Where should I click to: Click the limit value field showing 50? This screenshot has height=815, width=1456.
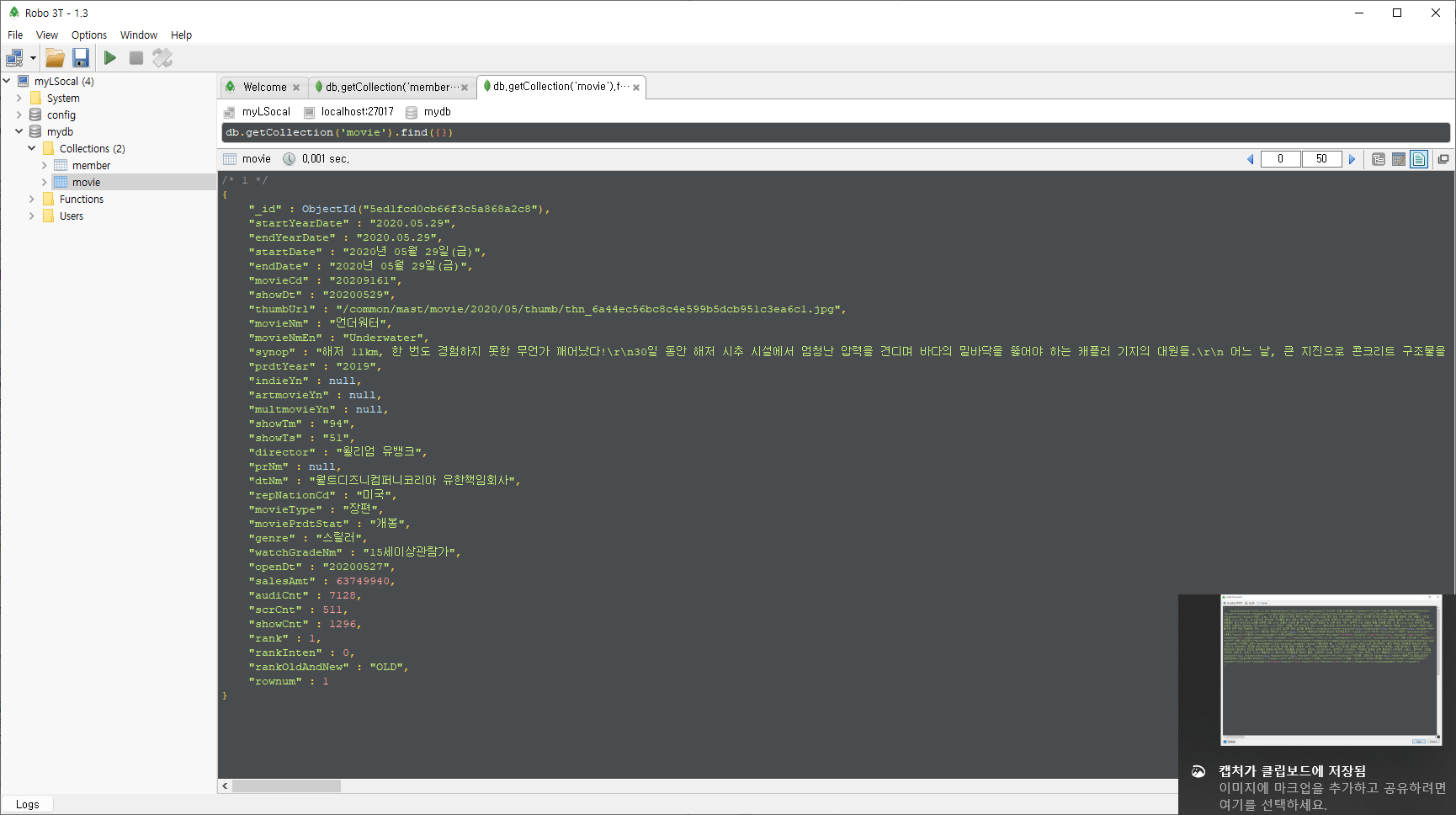pos(1321,159)
